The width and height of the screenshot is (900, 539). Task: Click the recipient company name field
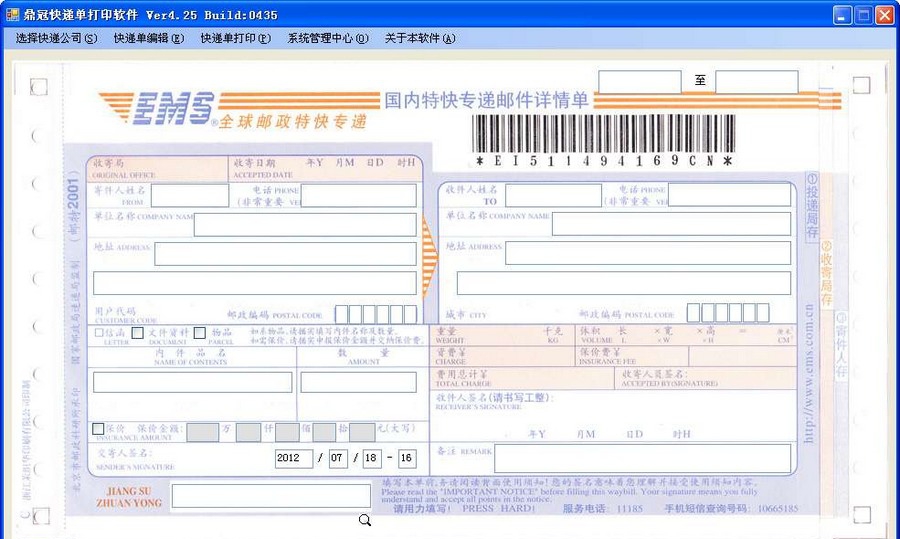pos(672,224)
